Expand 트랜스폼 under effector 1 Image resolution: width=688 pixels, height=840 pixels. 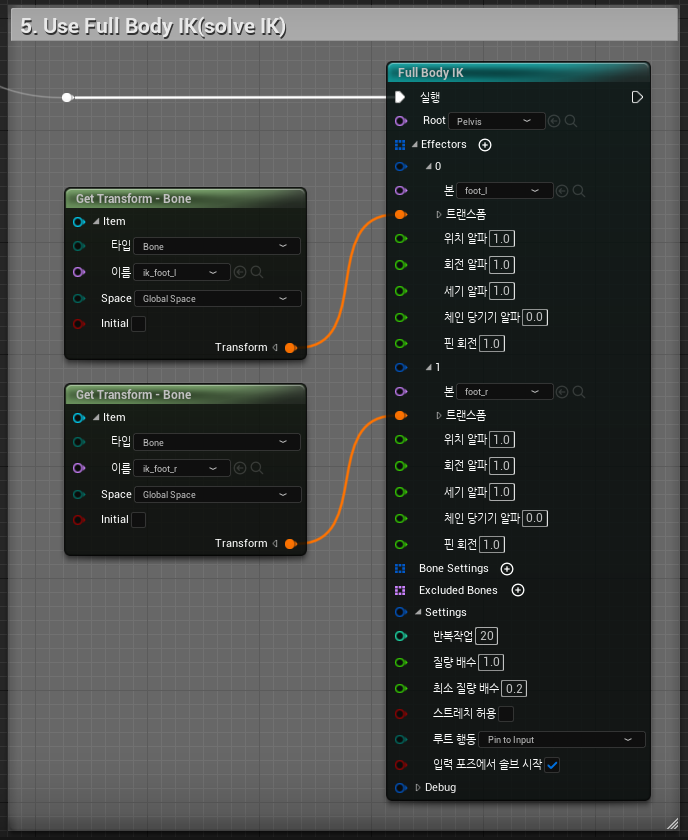tap(438, 415)
